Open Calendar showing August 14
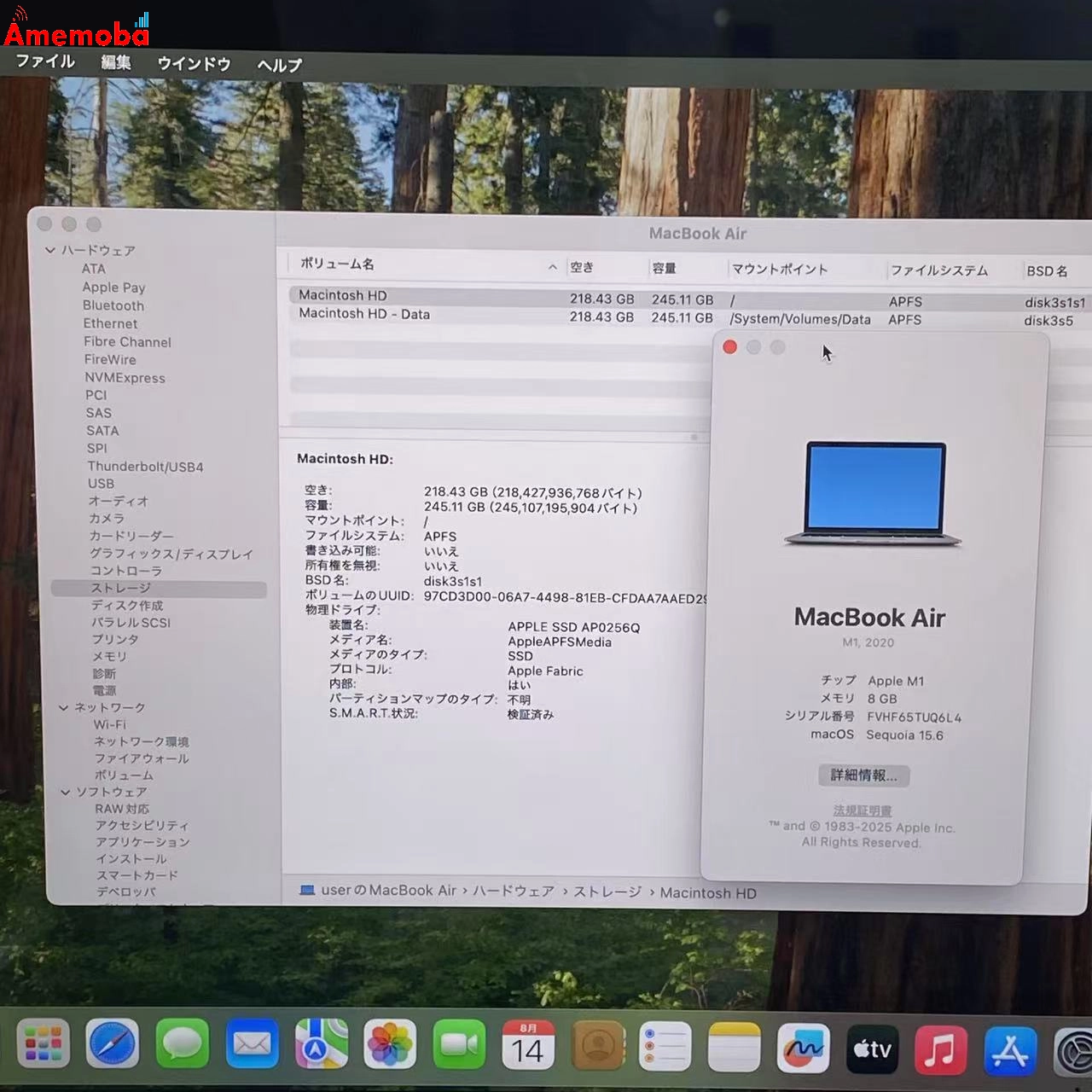 tap(528, 1044)
